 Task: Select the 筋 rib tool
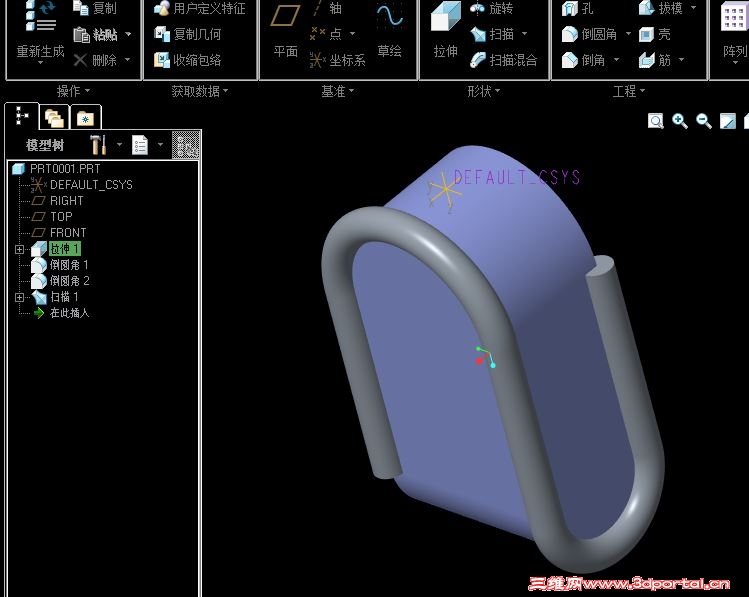pos(654,60)
